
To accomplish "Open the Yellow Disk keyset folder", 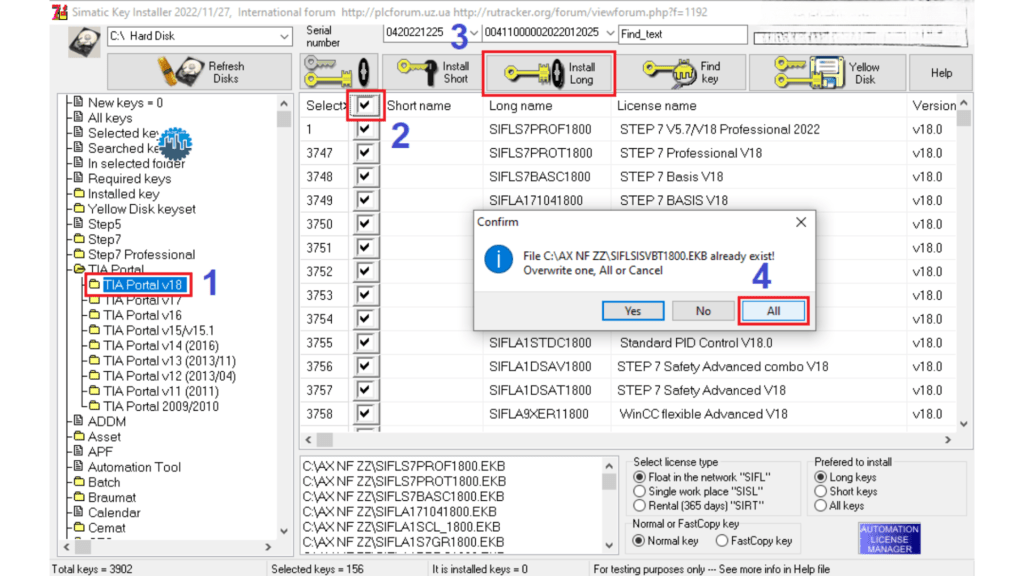I will click(x=142, y=209).
